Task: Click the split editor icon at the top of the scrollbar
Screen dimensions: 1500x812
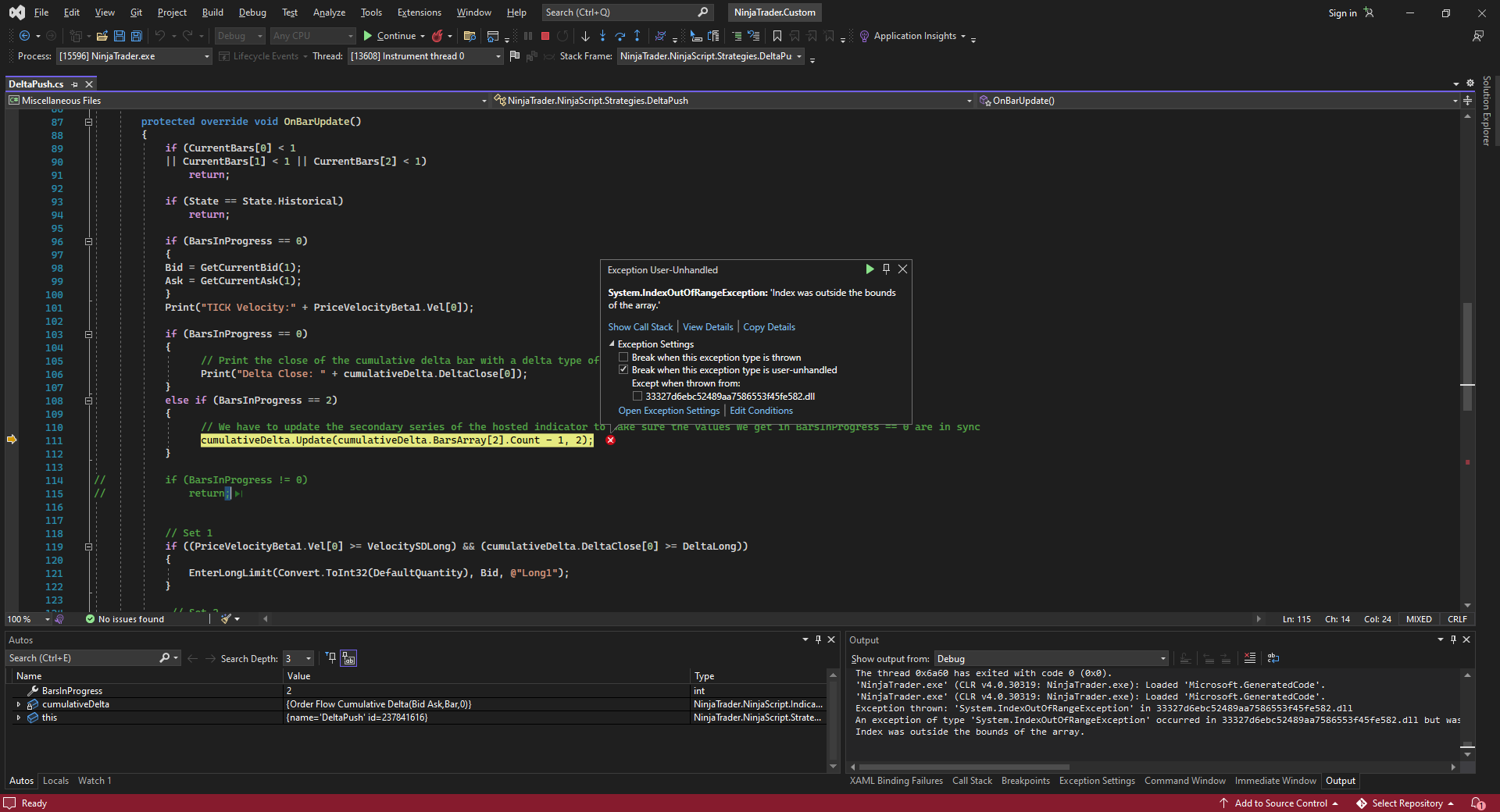Action: tap(1468, 101)
